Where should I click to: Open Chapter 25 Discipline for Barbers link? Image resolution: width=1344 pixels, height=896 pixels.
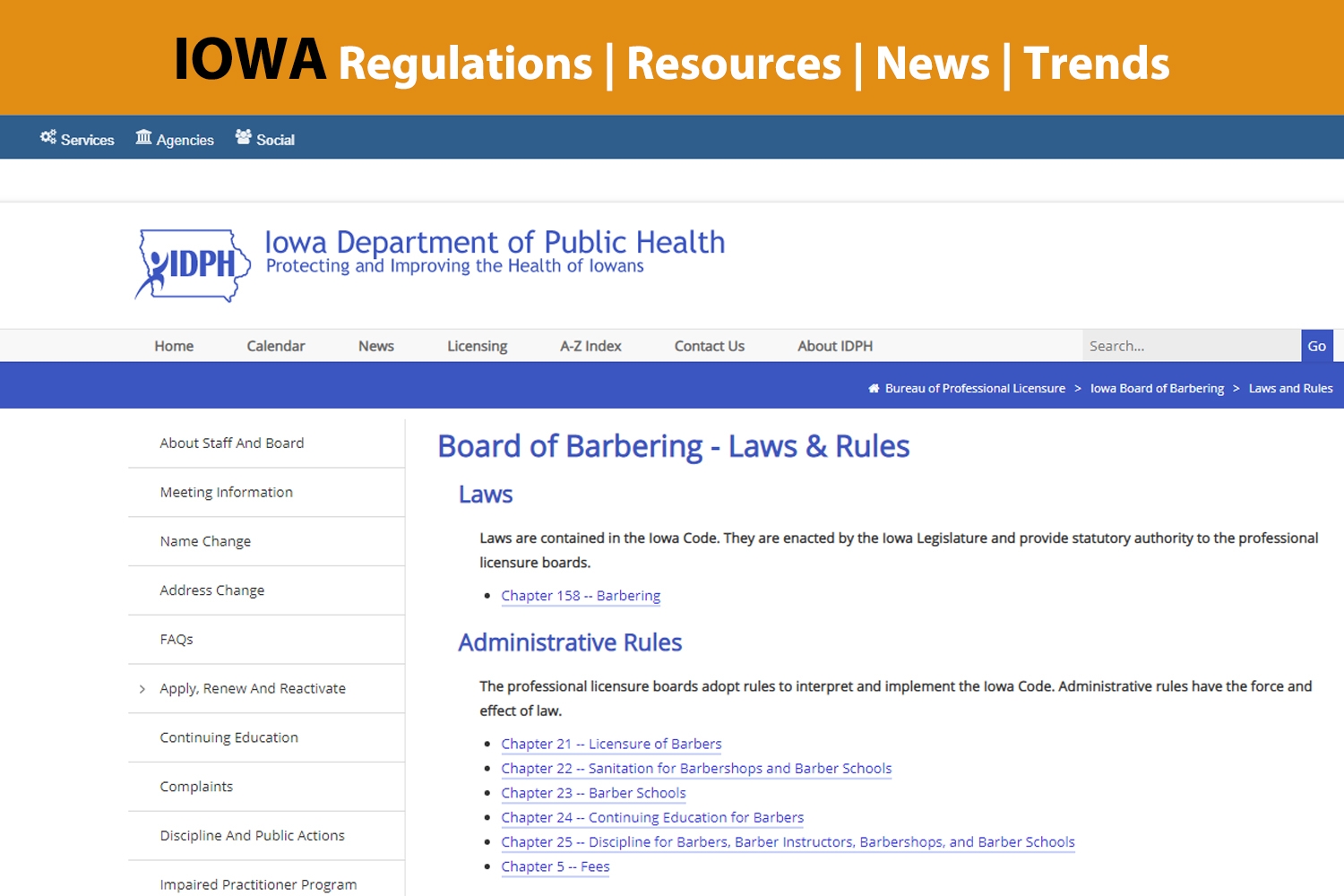(788, 842)
